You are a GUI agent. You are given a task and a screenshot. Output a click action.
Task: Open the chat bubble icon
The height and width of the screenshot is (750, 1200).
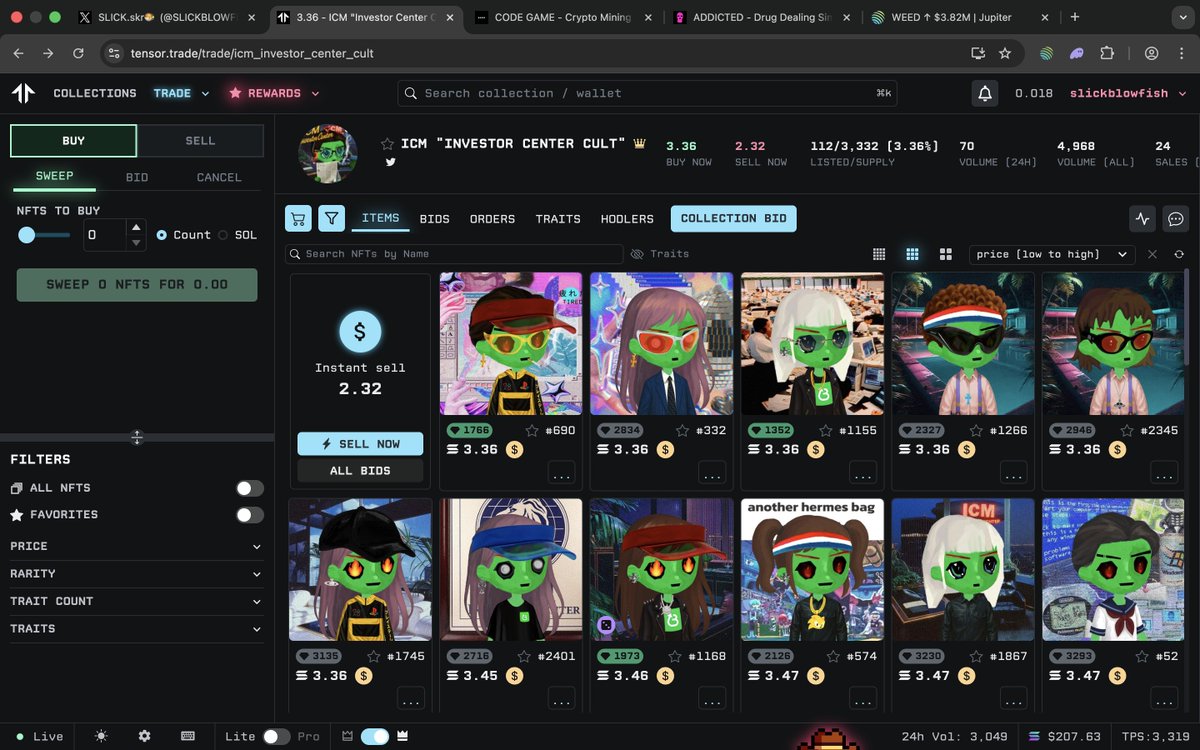(1176, 218)
